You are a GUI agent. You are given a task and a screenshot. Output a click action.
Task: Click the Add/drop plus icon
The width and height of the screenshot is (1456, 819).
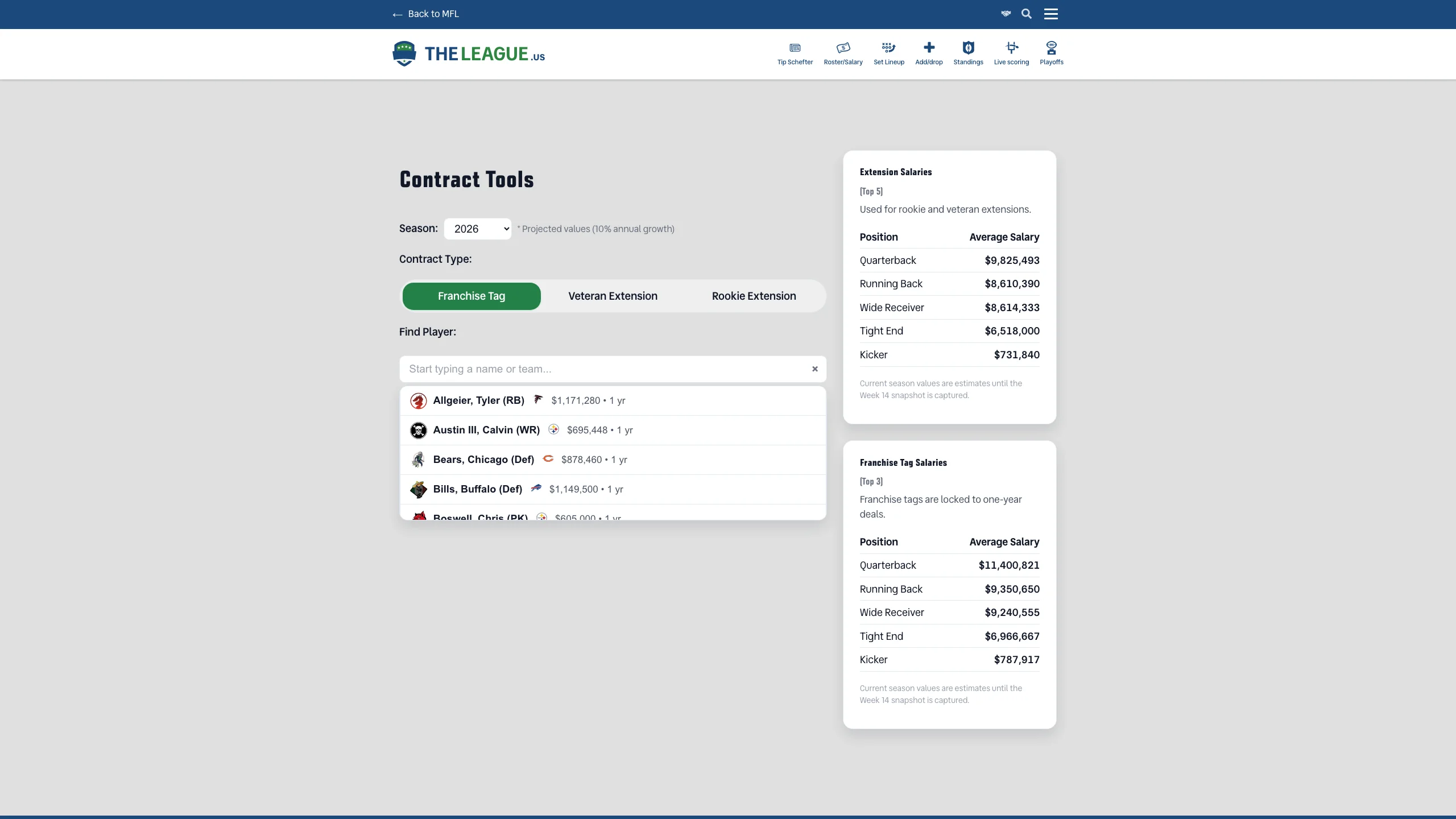point(929,48)
